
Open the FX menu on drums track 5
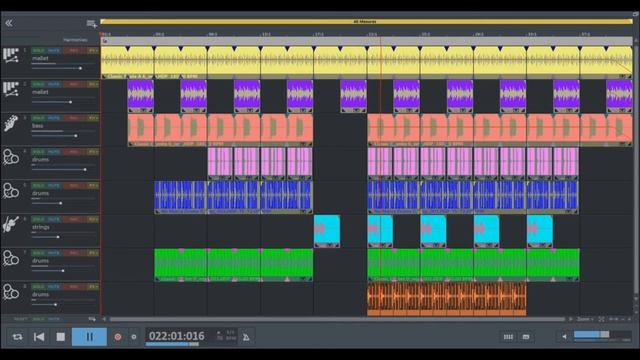[93, 186]
